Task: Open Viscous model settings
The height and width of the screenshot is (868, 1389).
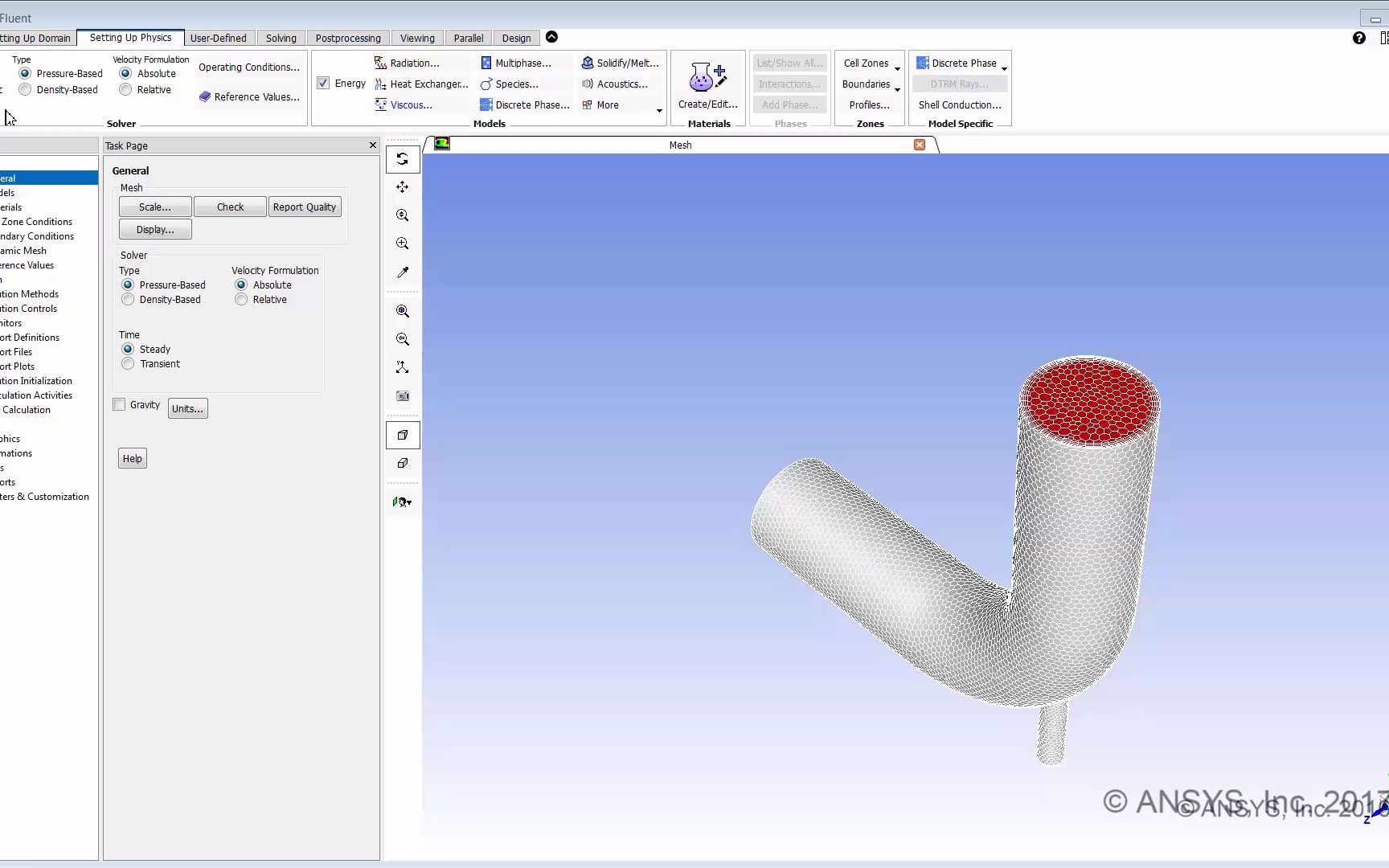Action: (x=410, y=104)
